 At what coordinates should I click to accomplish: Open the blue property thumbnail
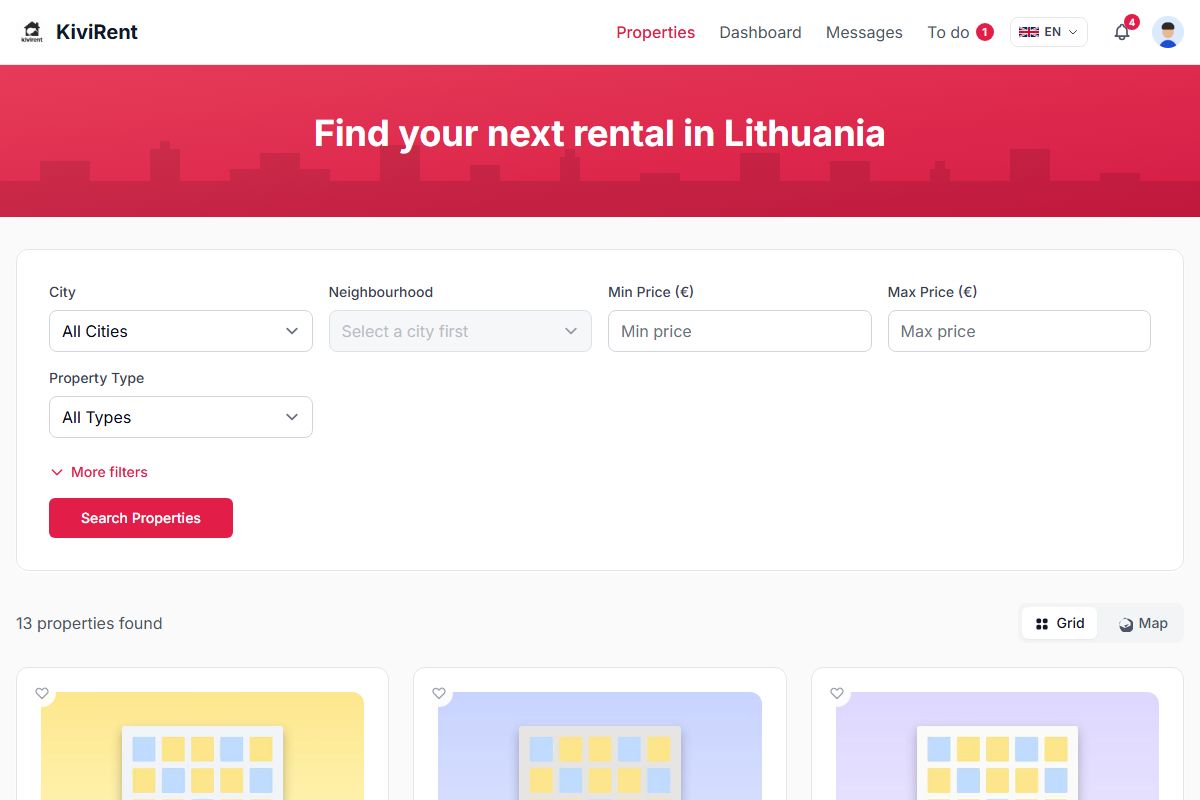tap(600, 746)
